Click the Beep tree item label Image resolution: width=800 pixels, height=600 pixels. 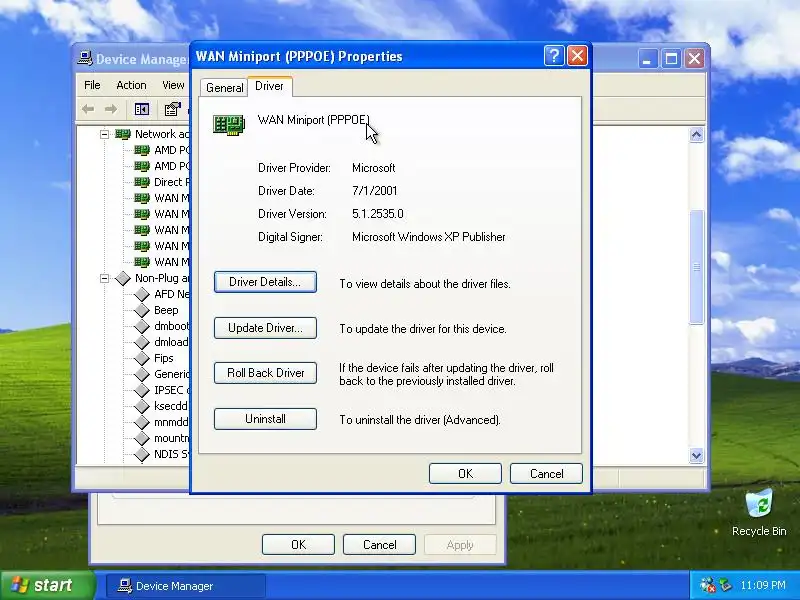click(166, 310)
